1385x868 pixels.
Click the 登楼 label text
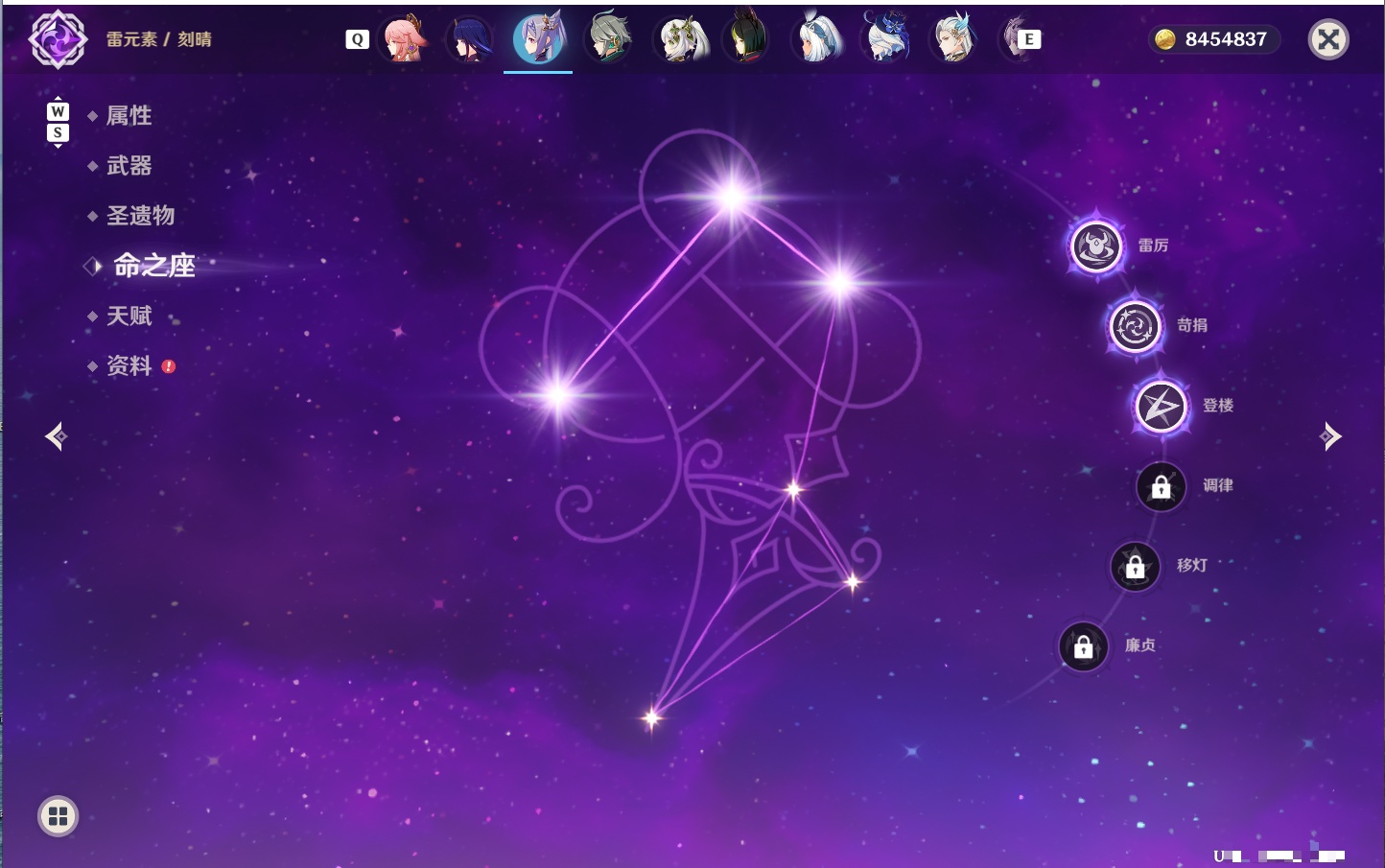(x=1218, y=406)
